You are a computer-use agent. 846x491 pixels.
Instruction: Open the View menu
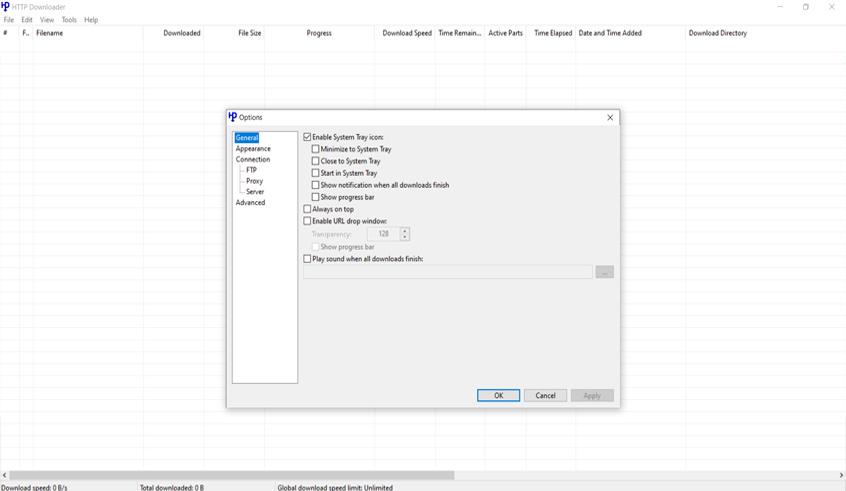pos(47,19)
